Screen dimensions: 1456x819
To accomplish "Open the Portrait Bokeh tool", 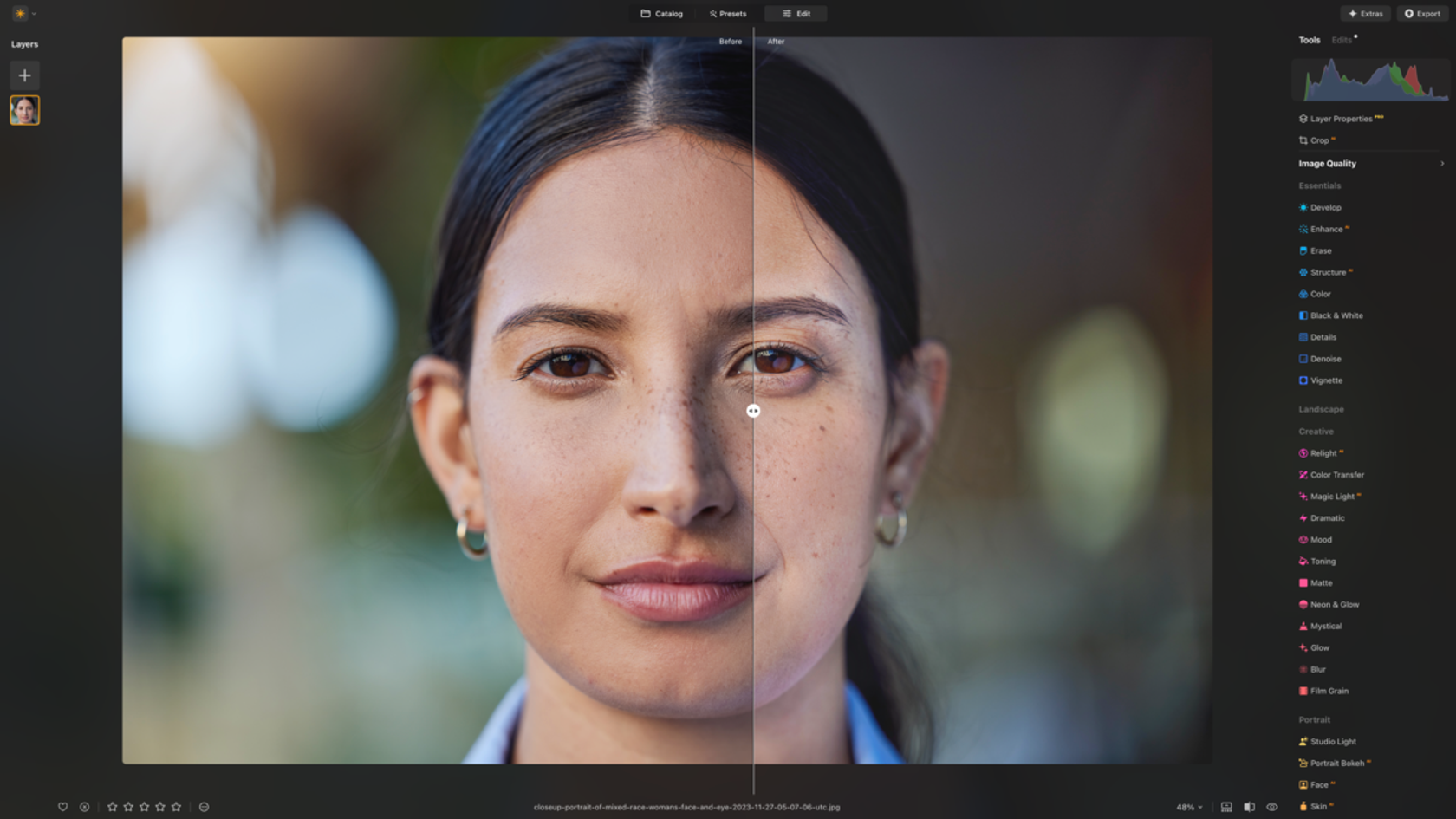I will coord(1336,763).
